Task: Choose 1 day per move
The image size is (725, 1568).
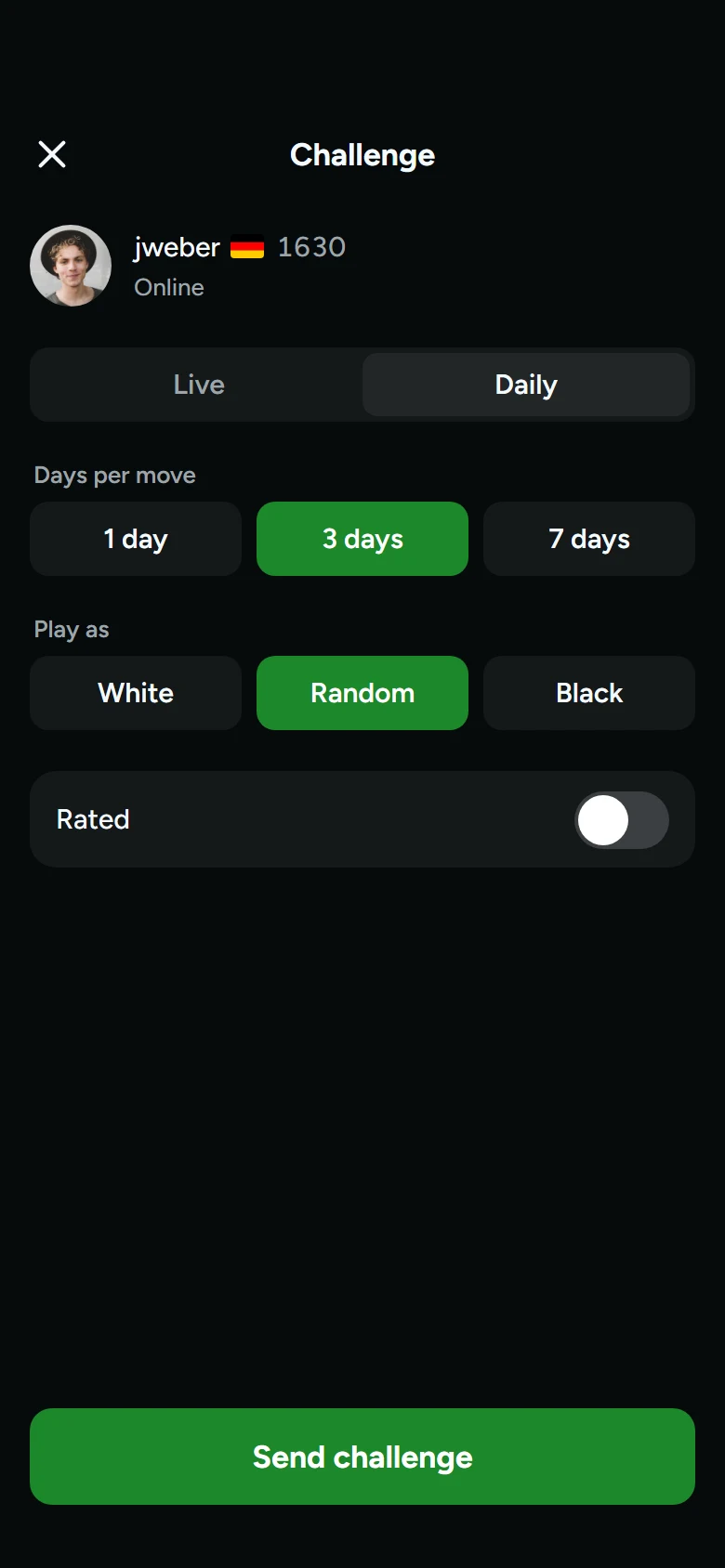Action: coord(136,539)
